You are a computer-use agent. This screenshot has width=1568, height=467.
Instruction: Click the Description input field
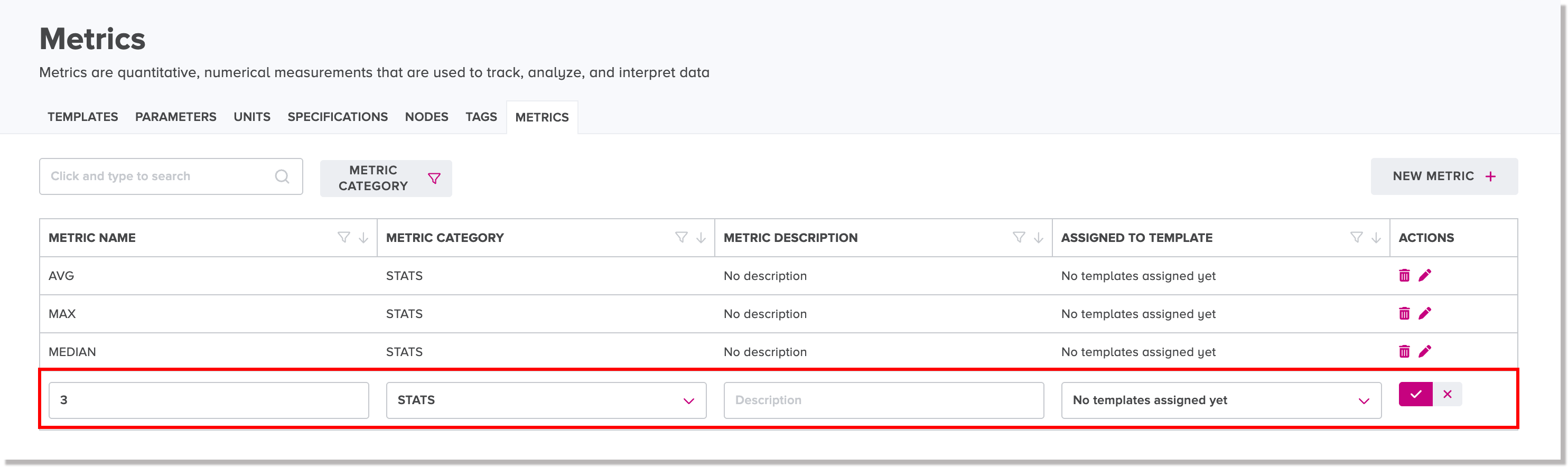(x=883, y=400)
